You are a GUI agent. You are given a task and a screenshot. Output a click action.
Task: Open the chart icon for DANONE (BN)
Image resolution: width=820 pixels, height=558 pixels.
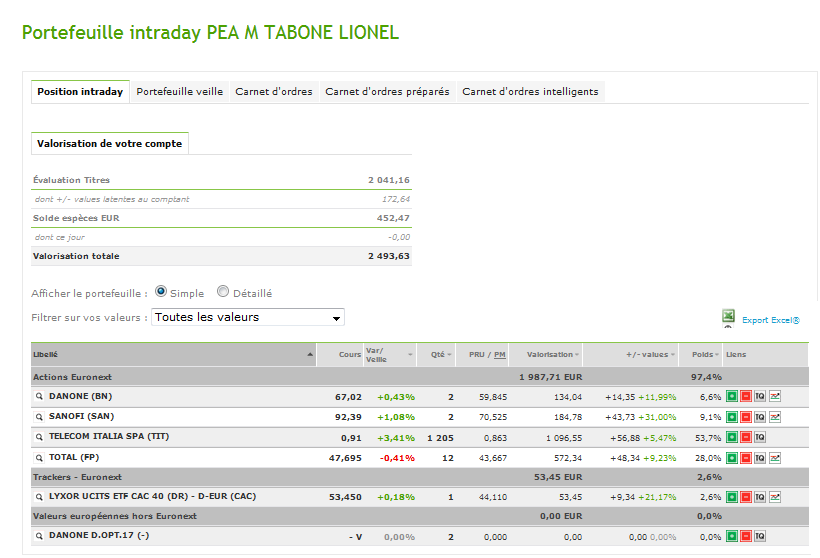(775, 396)
